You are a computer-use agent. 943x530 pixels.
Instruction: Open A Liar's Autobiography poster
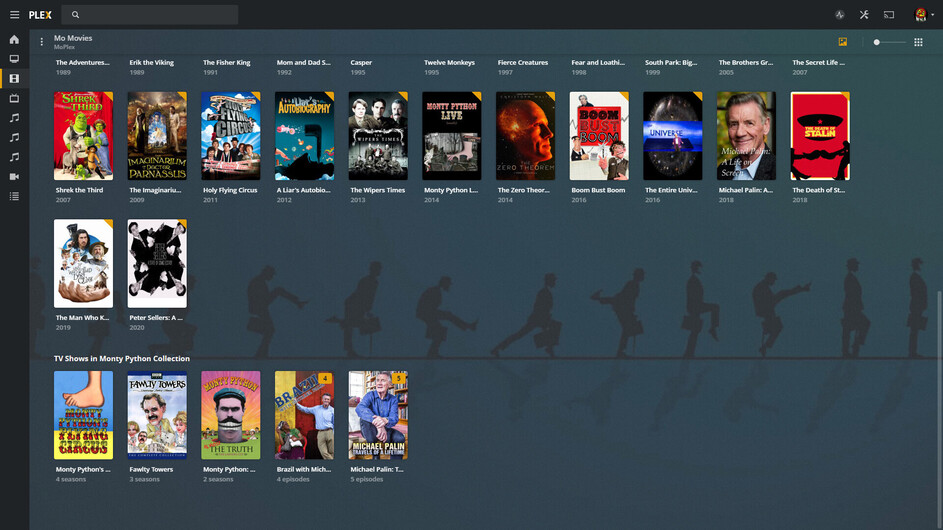point(304,136)
